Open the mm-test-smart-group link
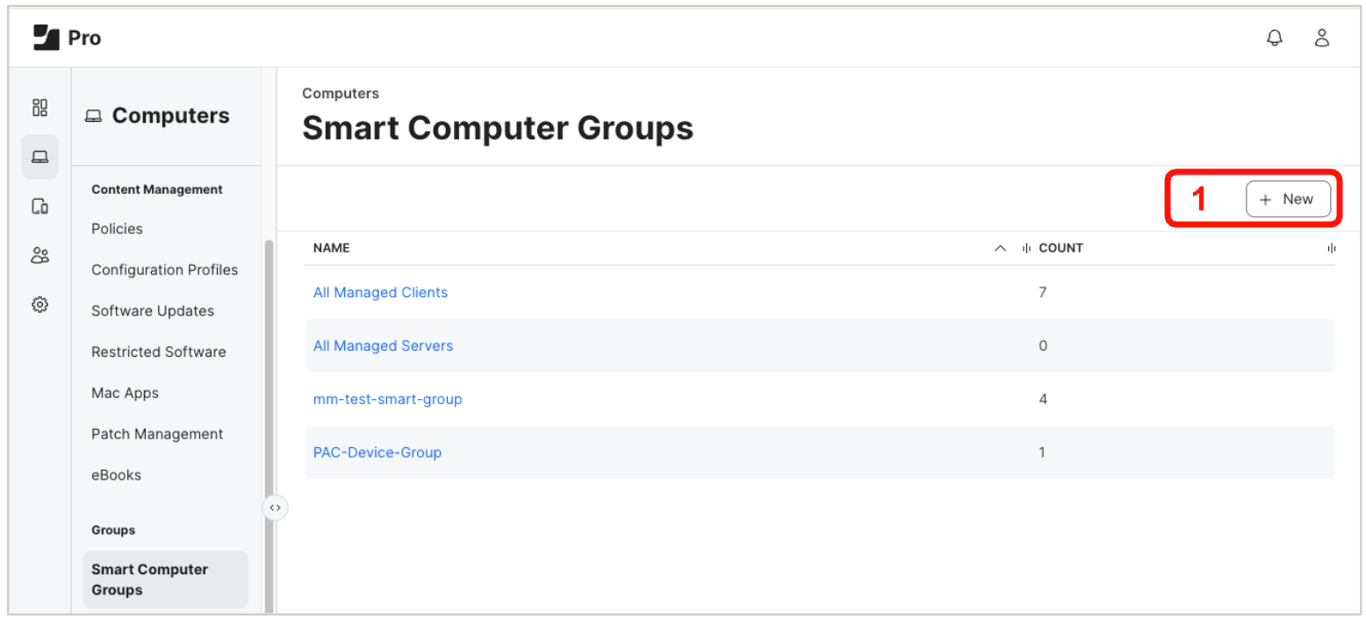The image size is (1366, 619). pos(387,399)
